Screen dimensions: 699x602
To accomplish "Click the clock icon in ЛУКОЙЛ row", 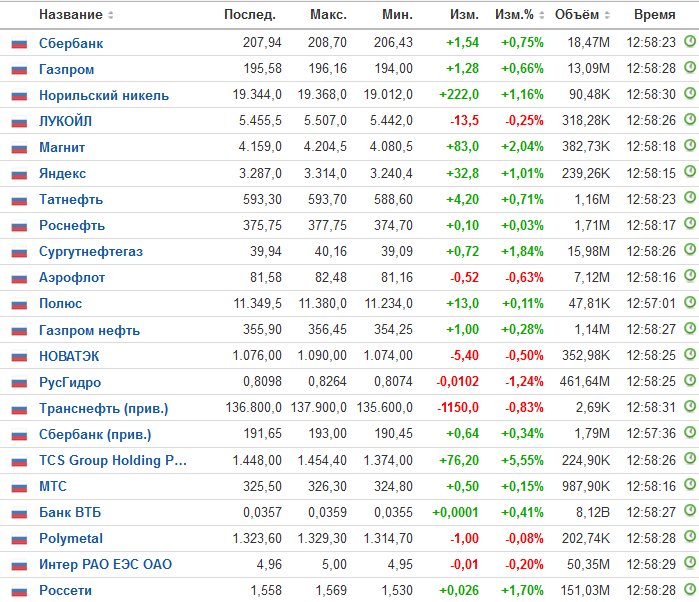I will pos(690,119).
